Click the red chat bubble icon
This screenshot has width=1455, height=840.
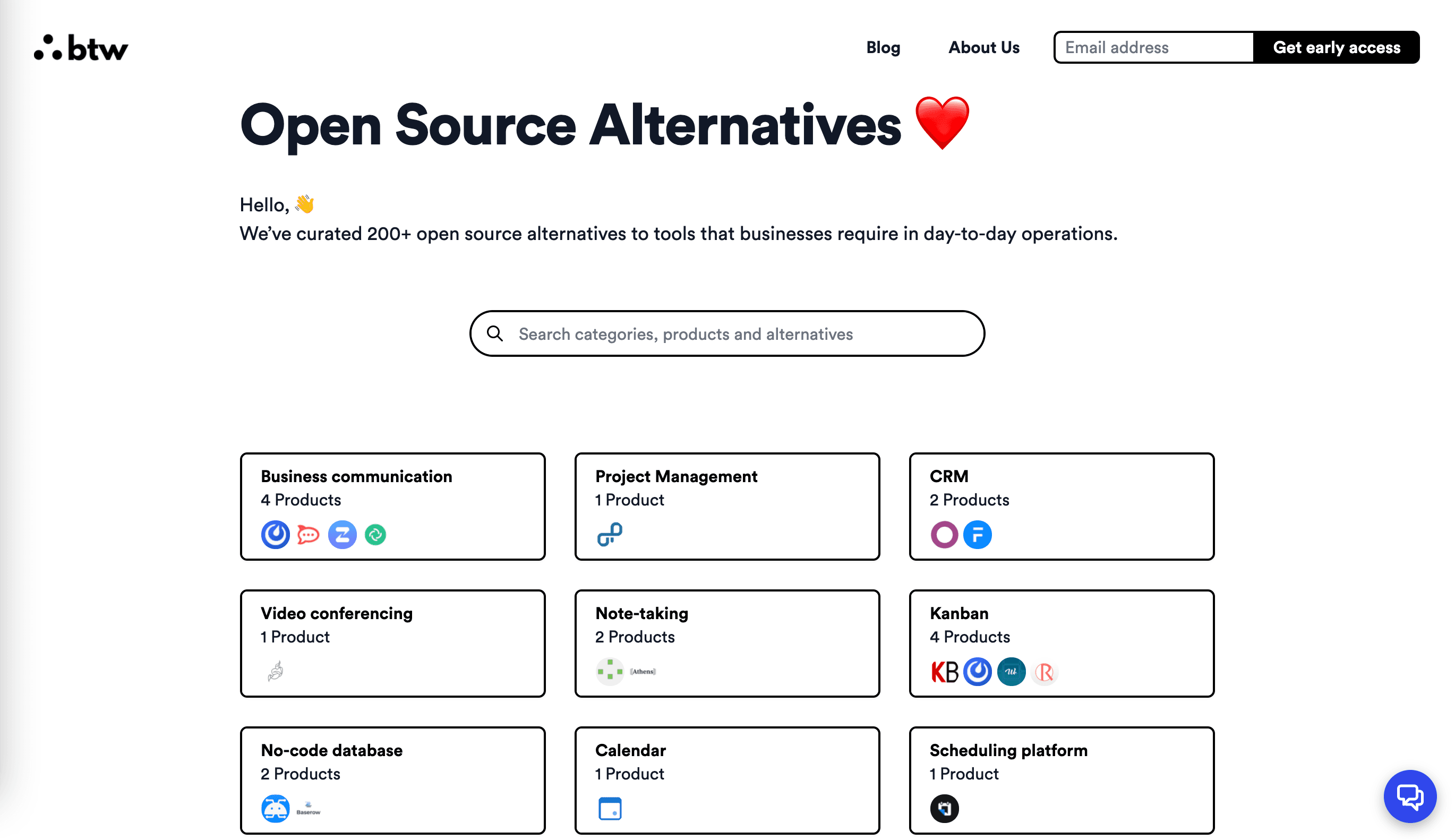coord(308,535)
